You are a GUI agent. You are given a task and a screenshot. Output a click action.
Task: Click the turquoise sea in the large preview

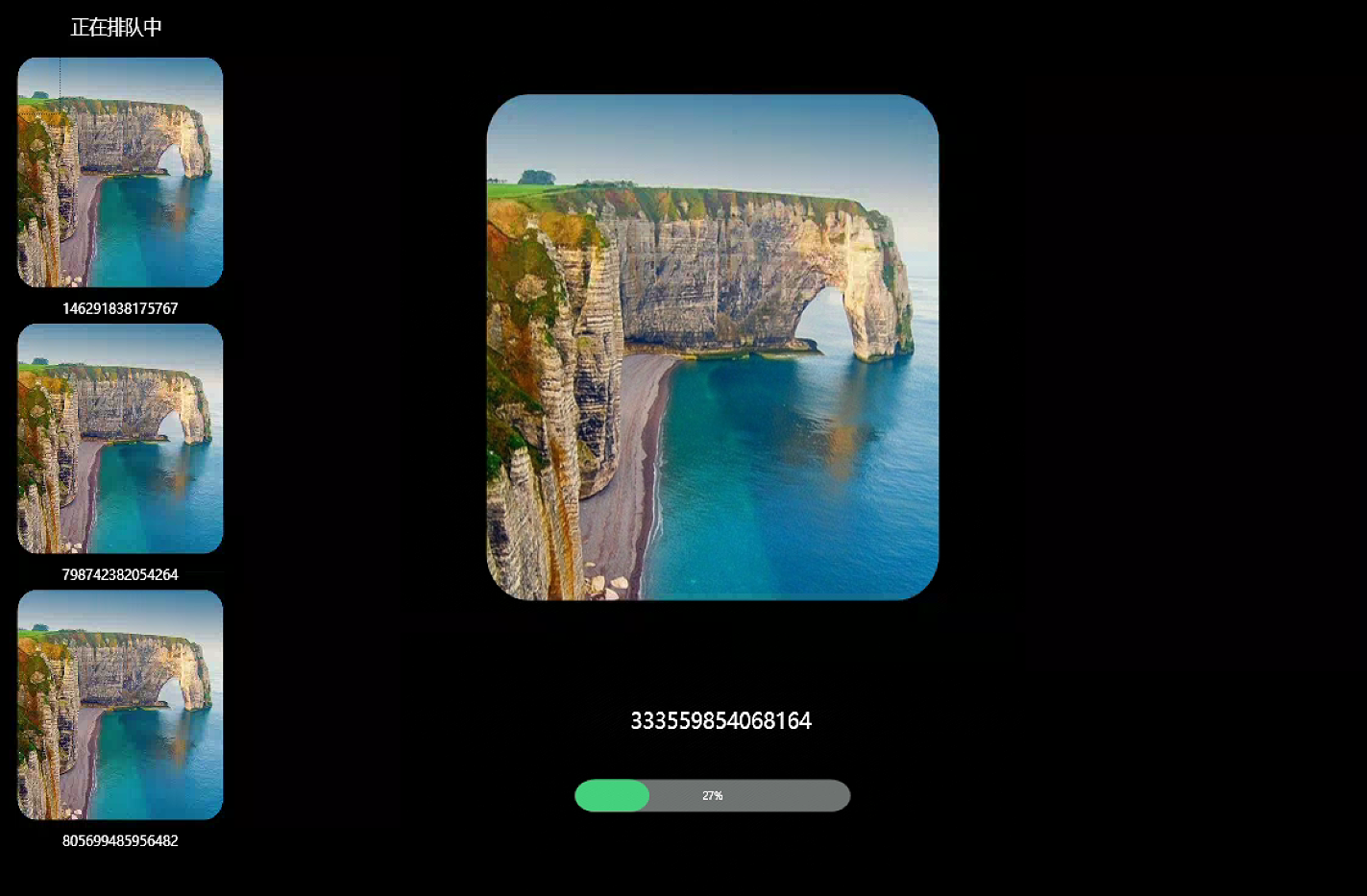click(797, 480)
